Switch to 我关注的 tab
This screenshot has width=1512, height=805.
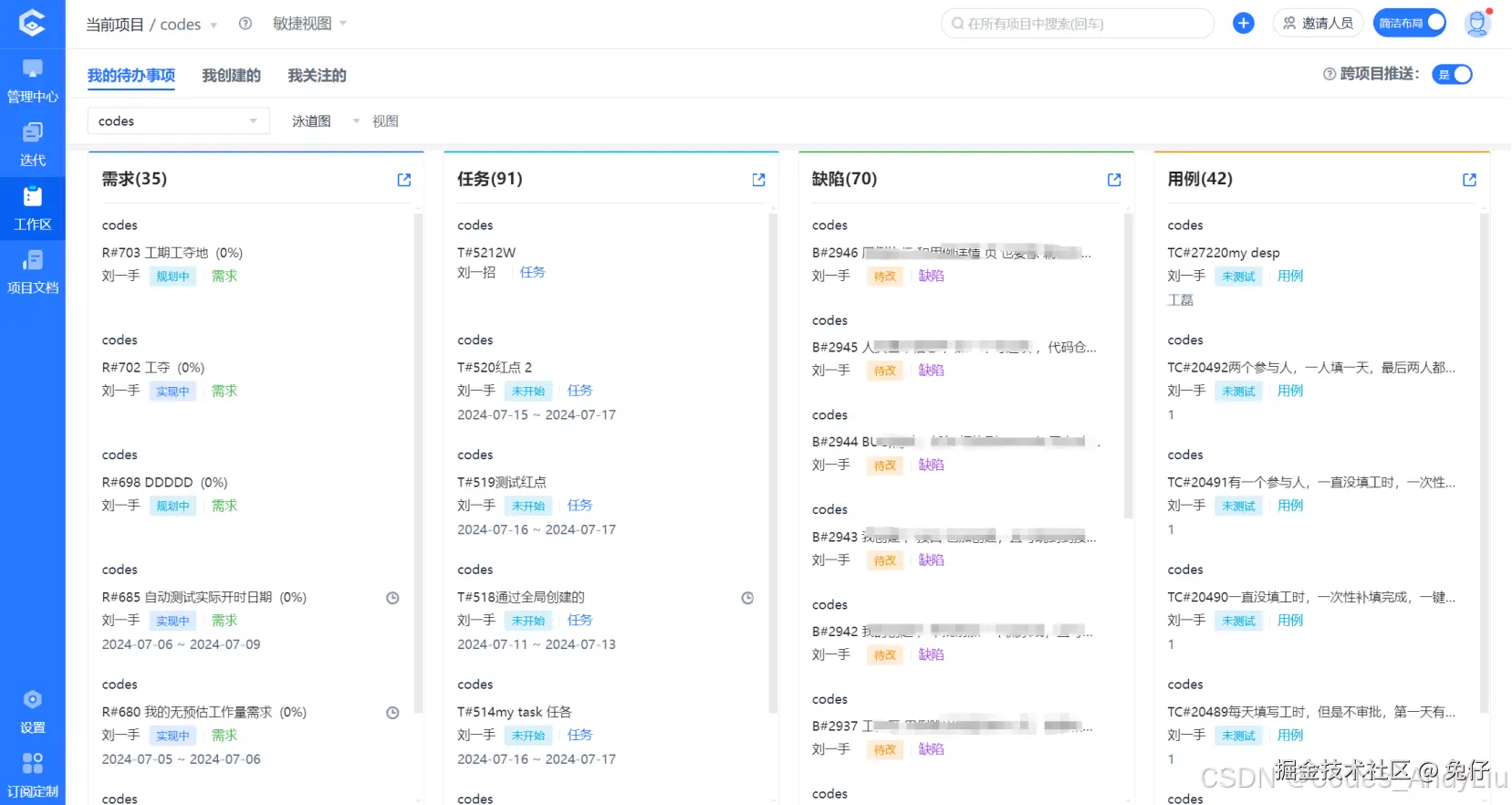coord(317,76)
